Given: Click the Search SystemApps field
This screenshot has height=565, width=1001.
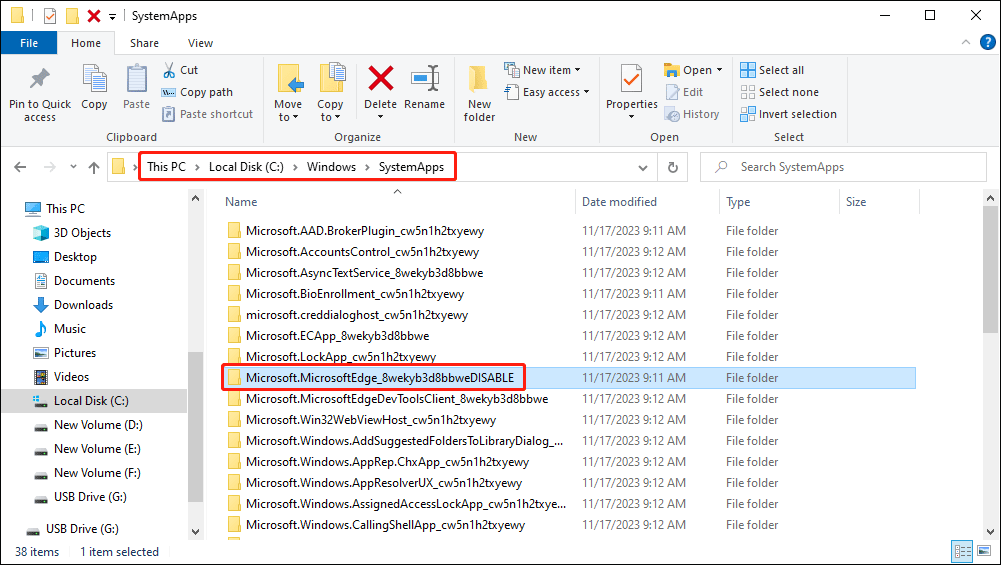Looking at the screenshot, I should 843,167.
